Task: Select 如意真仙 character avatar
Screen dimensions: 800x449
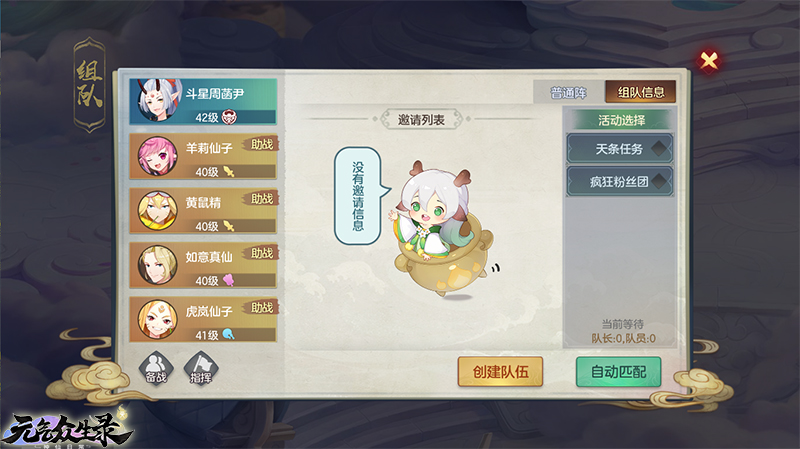Action: pos(158,265)
